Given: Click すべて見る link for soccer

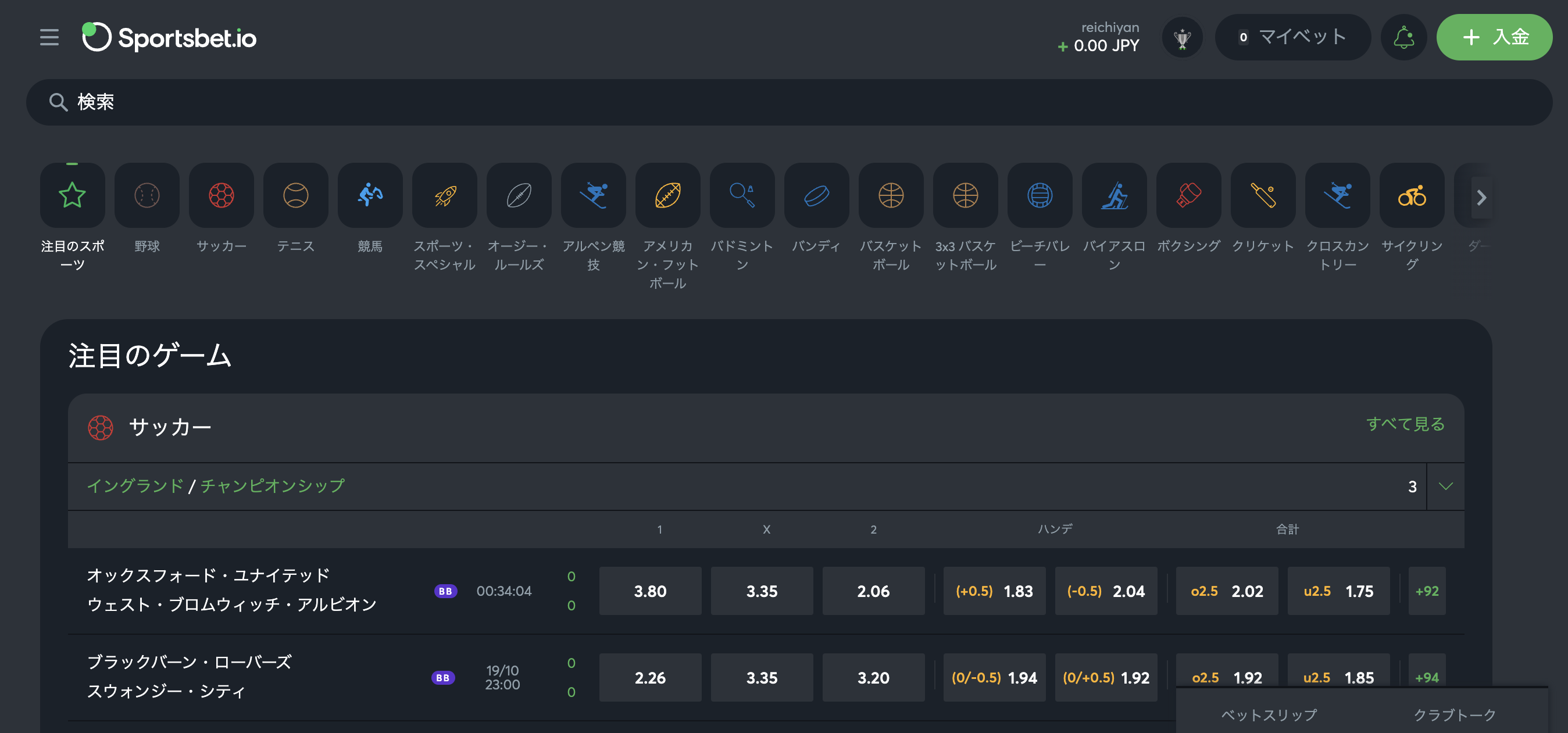Looking at the screenshot, I should [x=1405, y=424].
